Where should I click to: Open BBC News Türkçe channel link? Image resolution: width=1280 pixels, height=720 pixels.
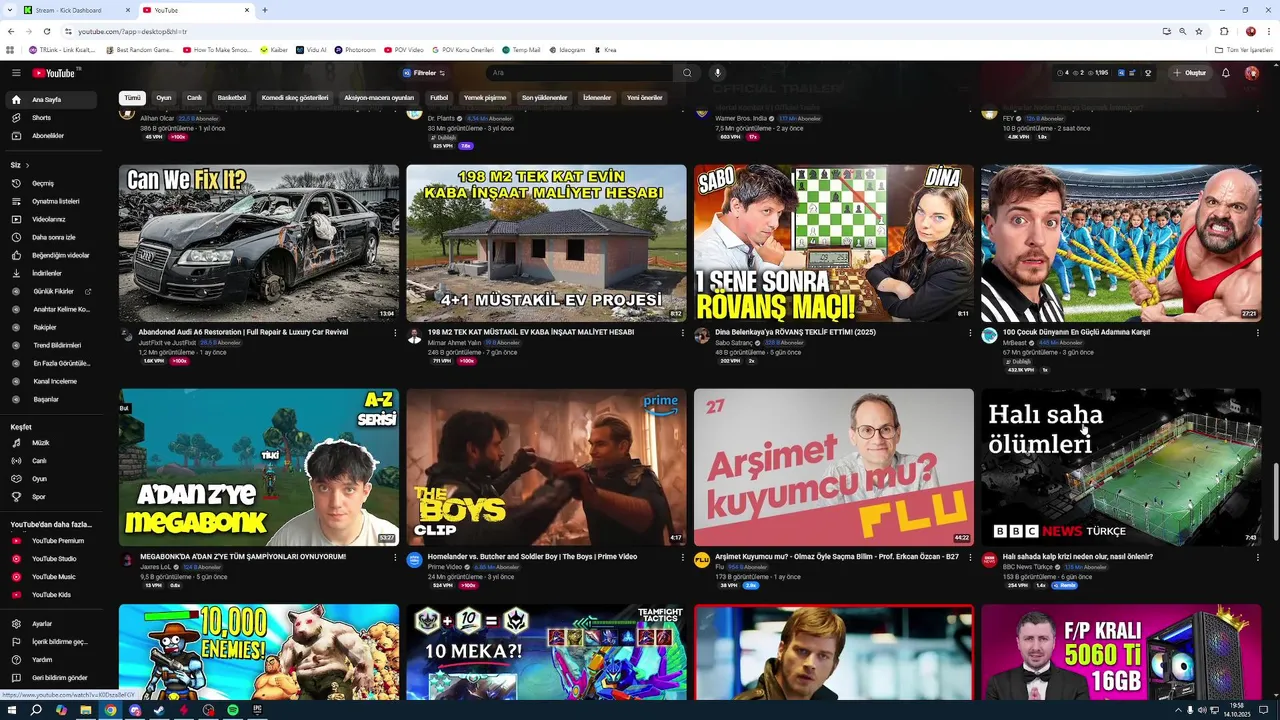click(1028, 567)
